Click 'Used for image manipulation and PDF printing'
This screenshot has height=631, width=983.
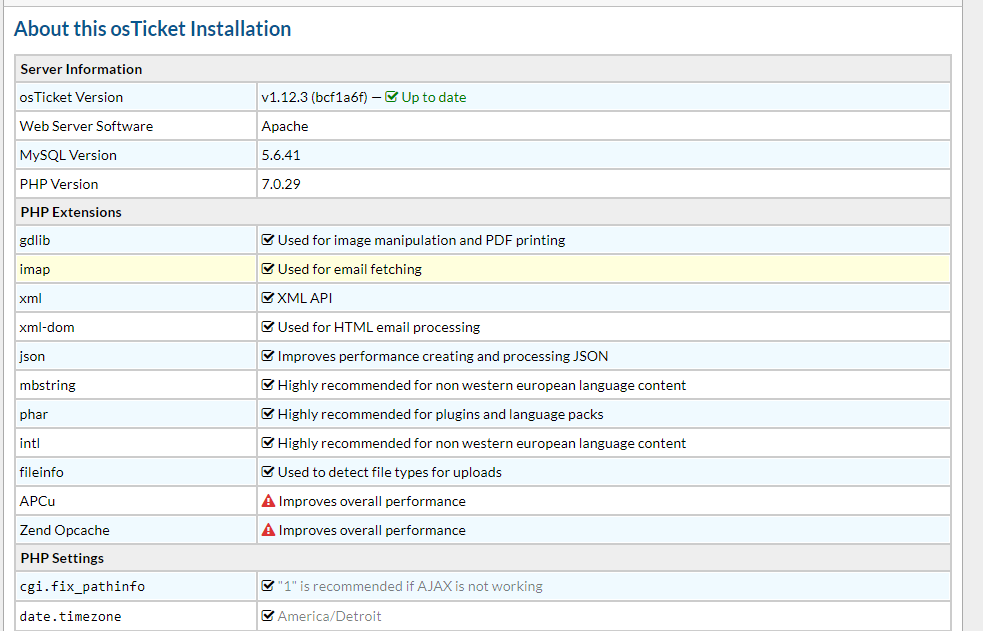tap(421, 240)
